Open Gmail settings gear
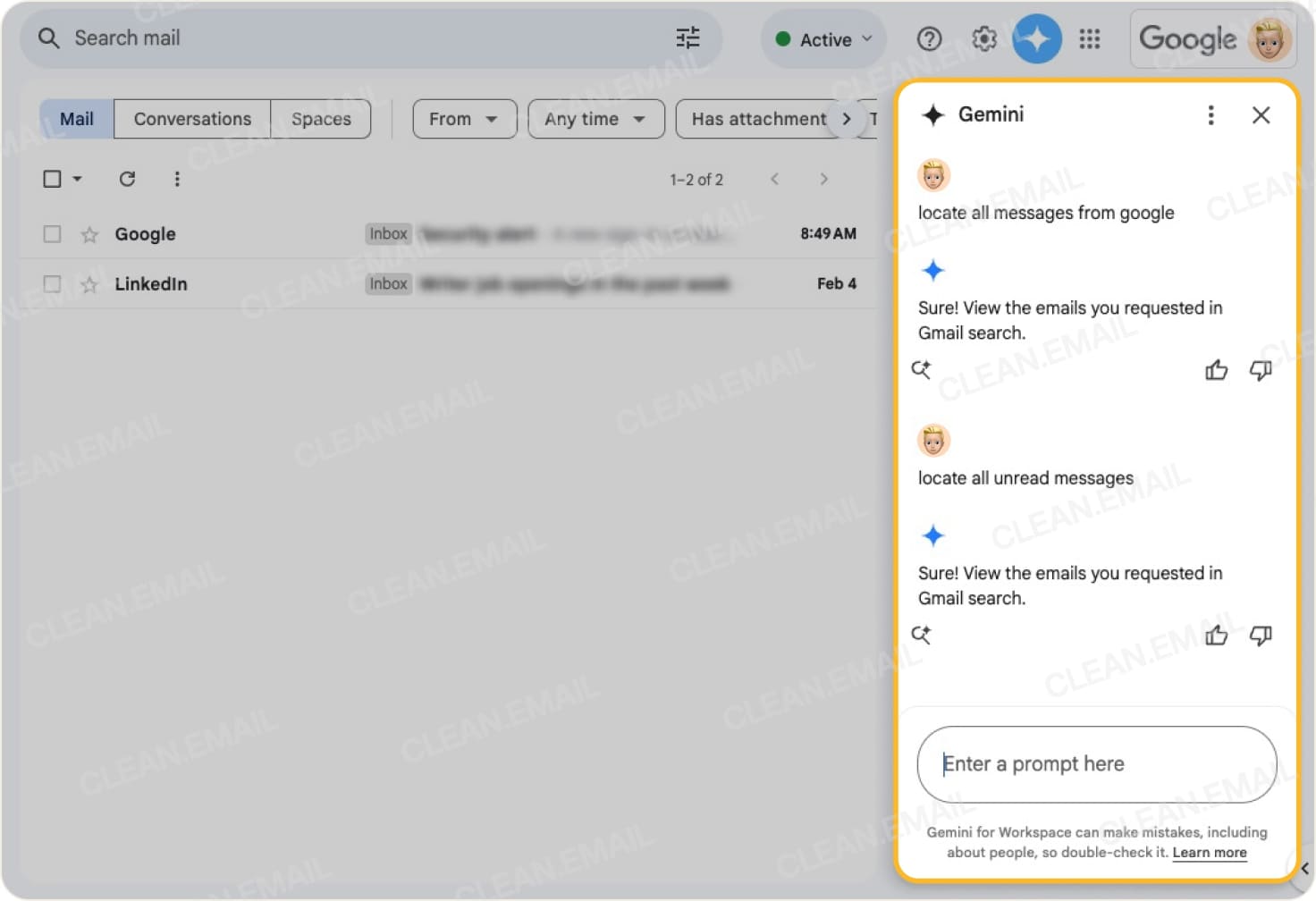Viewport: 1316px width, 901px height. [x=983, y=38]
